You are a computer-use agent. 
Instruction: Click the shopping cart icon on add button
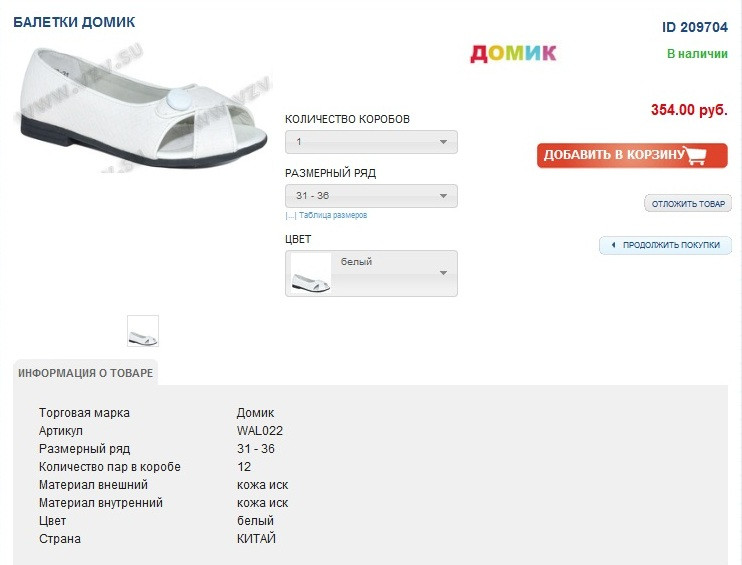coord(695,155)
